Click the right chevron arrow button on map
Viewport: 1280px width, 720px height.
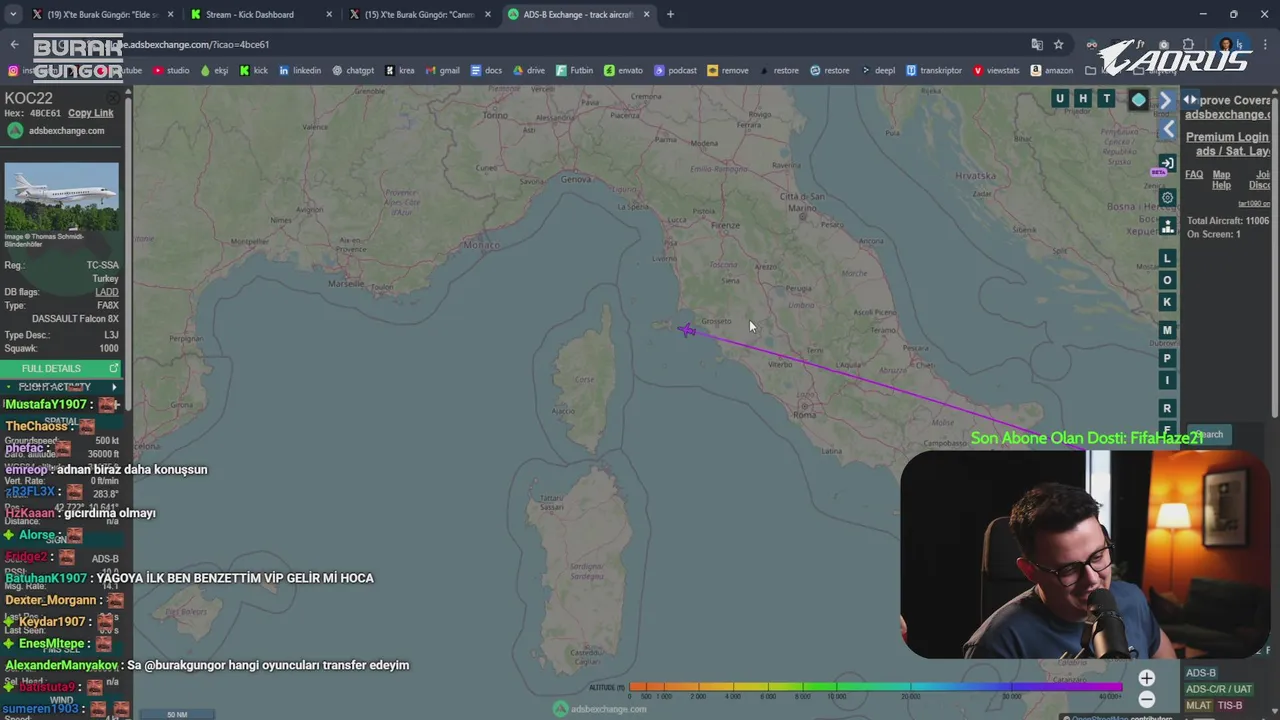click(x=1166, y=101)
